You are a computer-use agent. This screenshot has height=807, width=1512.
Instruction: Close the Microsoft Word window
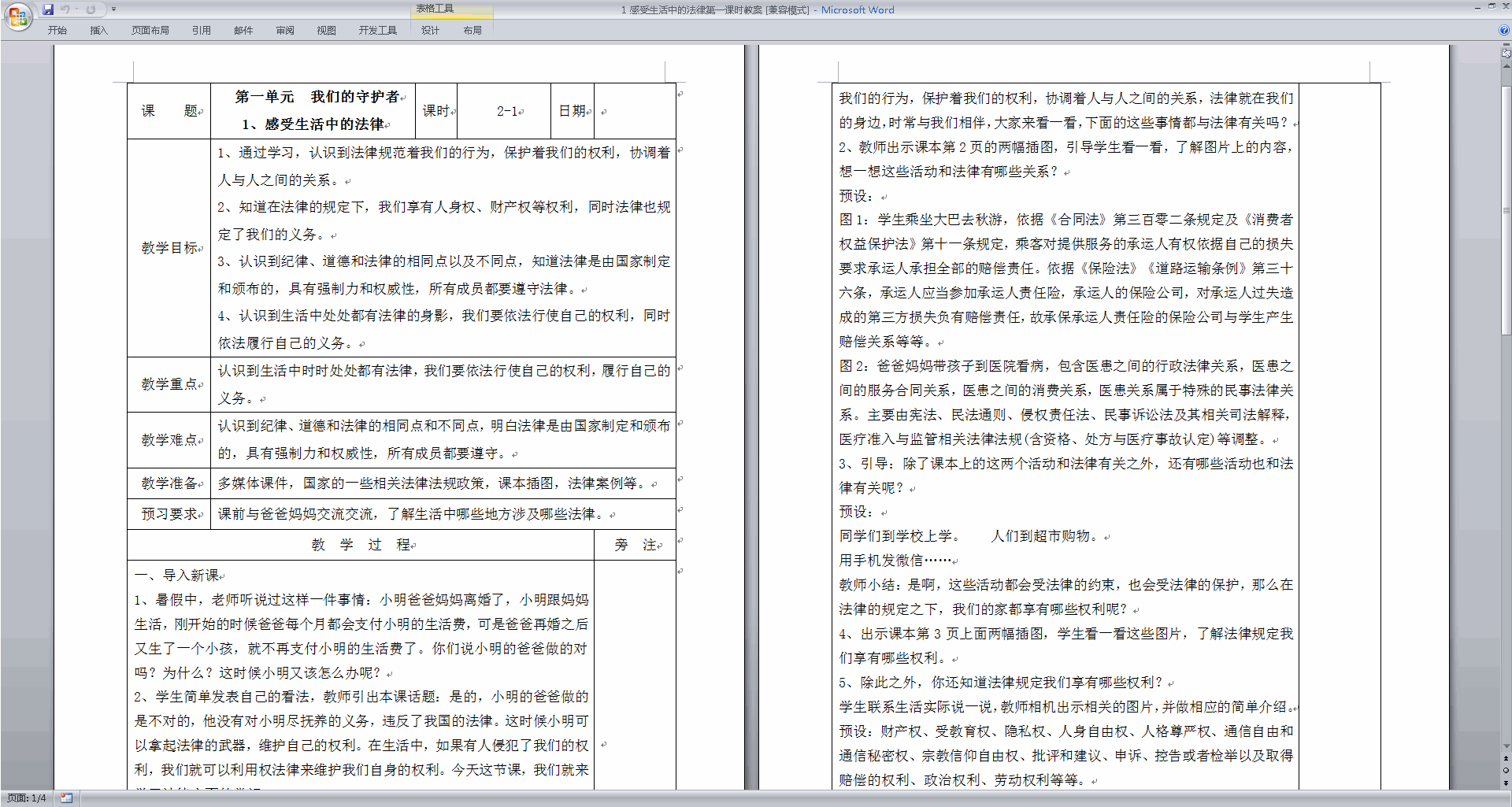1505,6
